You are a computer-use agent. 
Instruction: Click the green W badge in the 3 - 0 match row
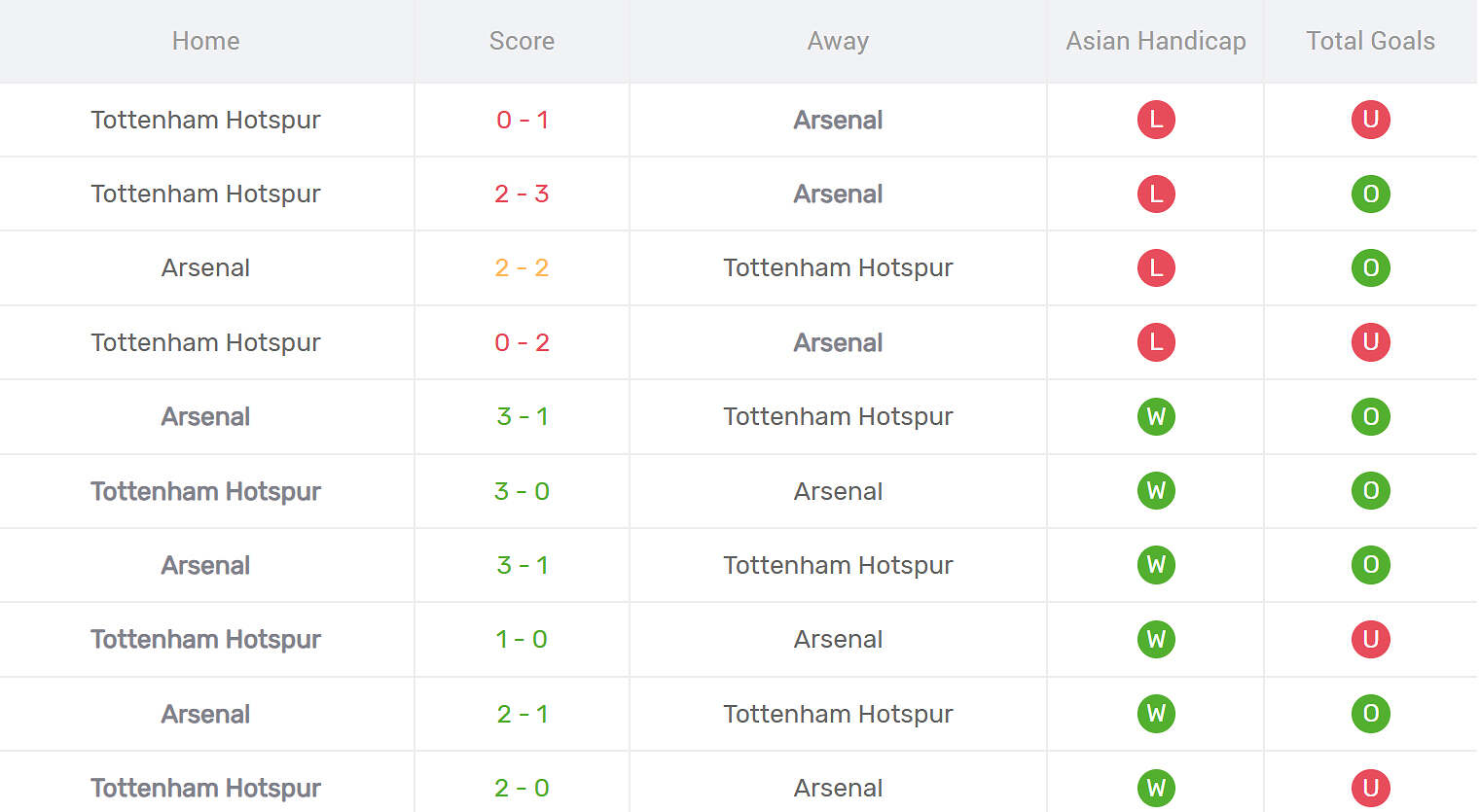[1156, 491]
